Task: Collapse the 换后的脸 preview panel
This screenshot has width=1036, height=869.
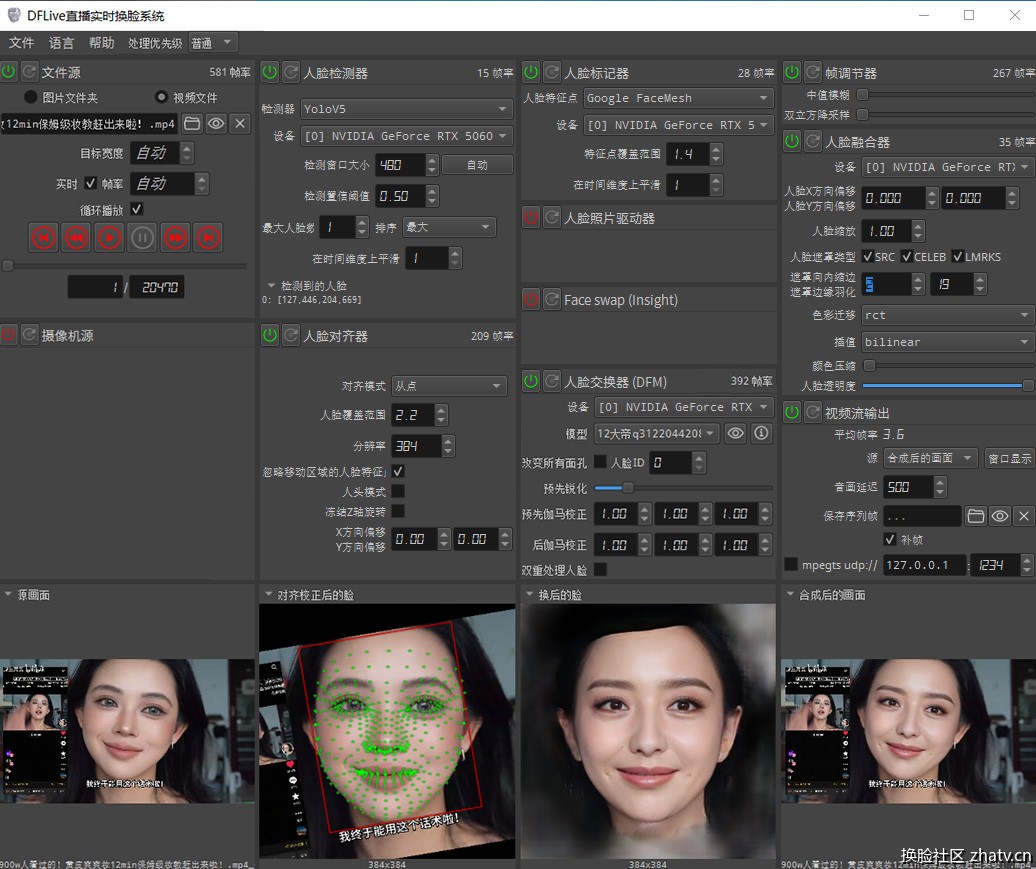Action: pos(530,594)
